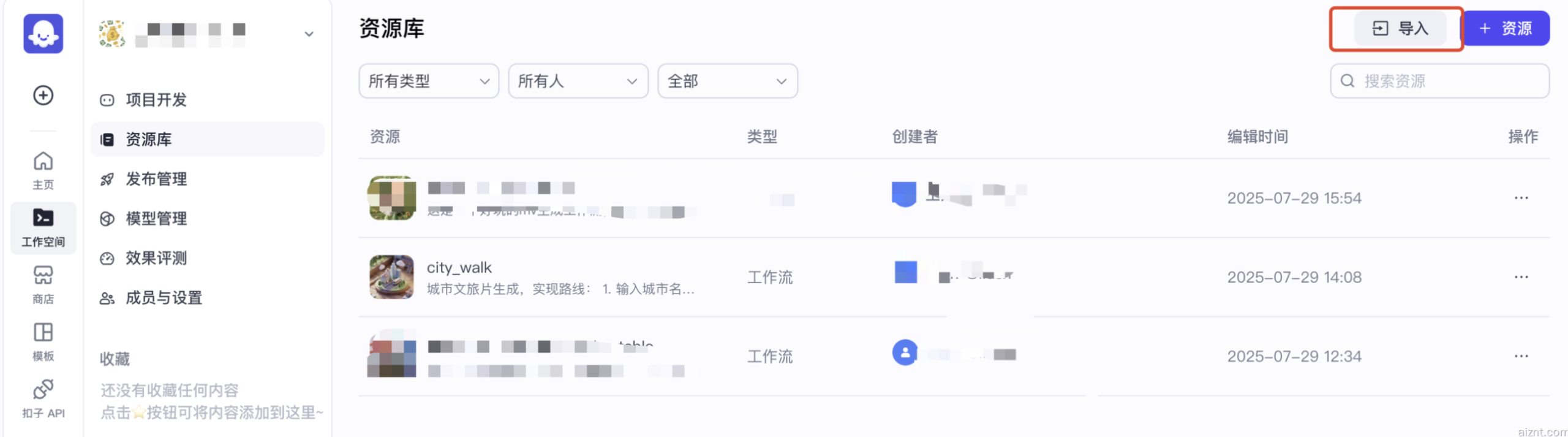1568x437 pixels.
Task: Expand the 全部 status filter dropdown
Action: (727, 81)
